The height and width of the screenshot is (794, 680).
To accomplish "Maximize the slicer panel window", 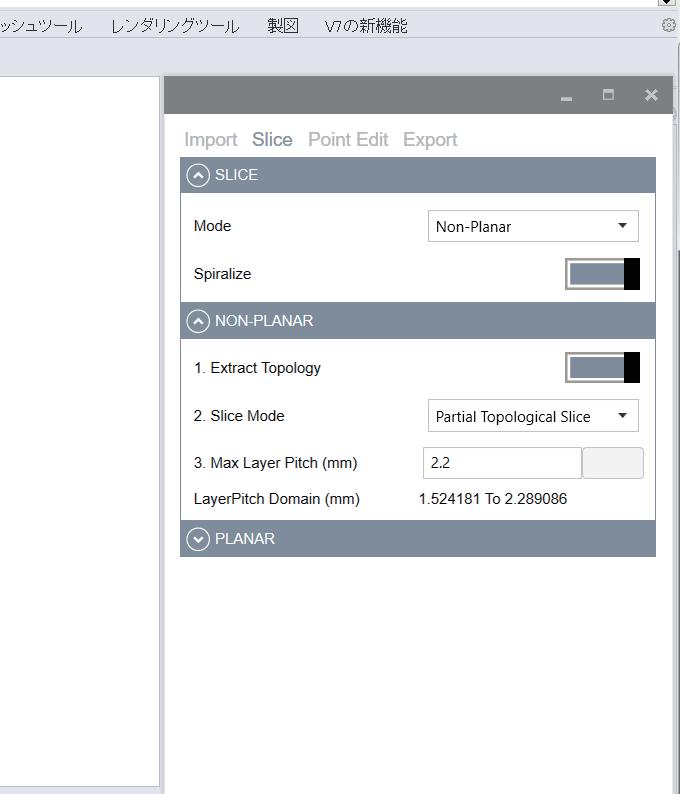I will [608, 95].
